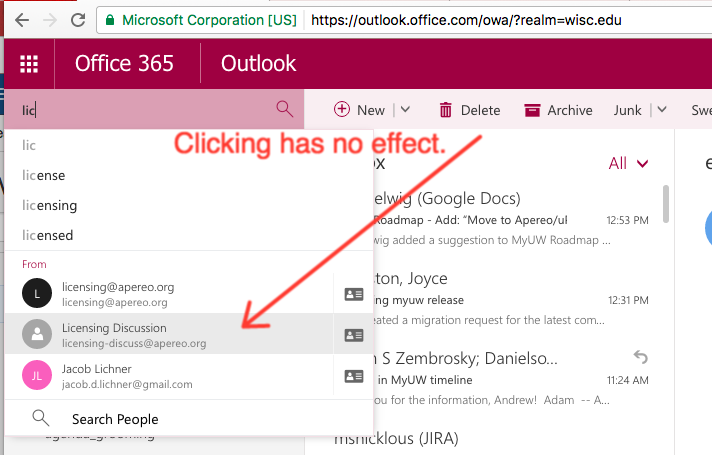The image size is (712, 455).
Task: Open the All filter dropdown
Action: (x=628, y=163)
